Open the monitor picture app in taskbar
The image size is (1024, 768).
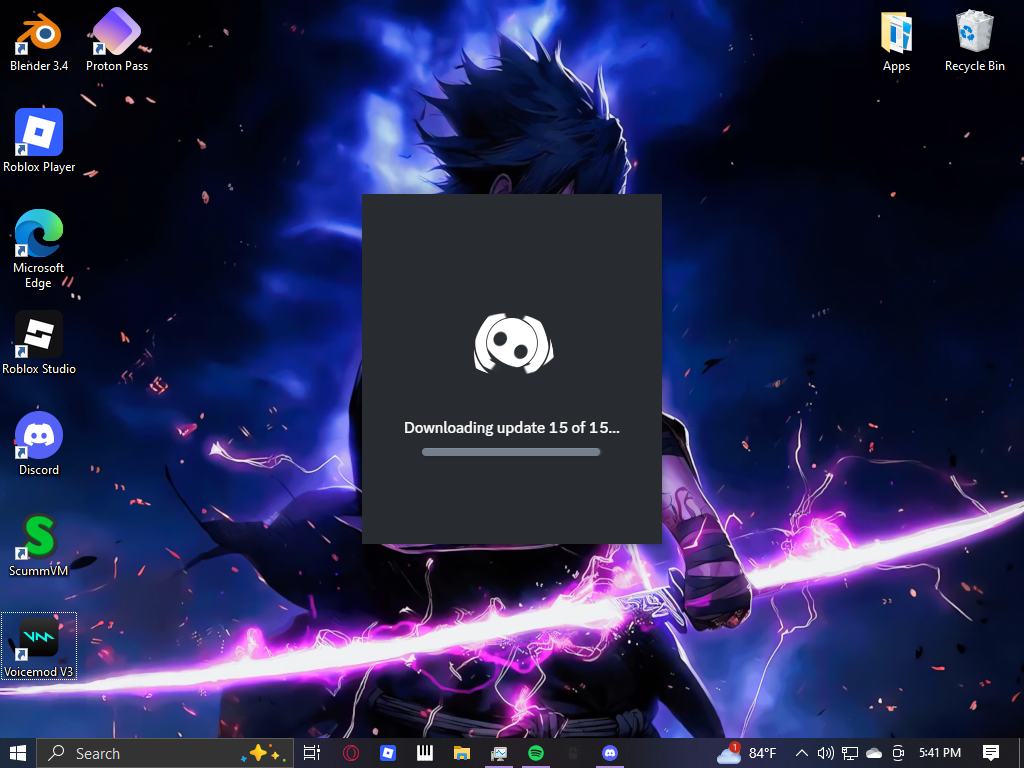coord(499,753)
